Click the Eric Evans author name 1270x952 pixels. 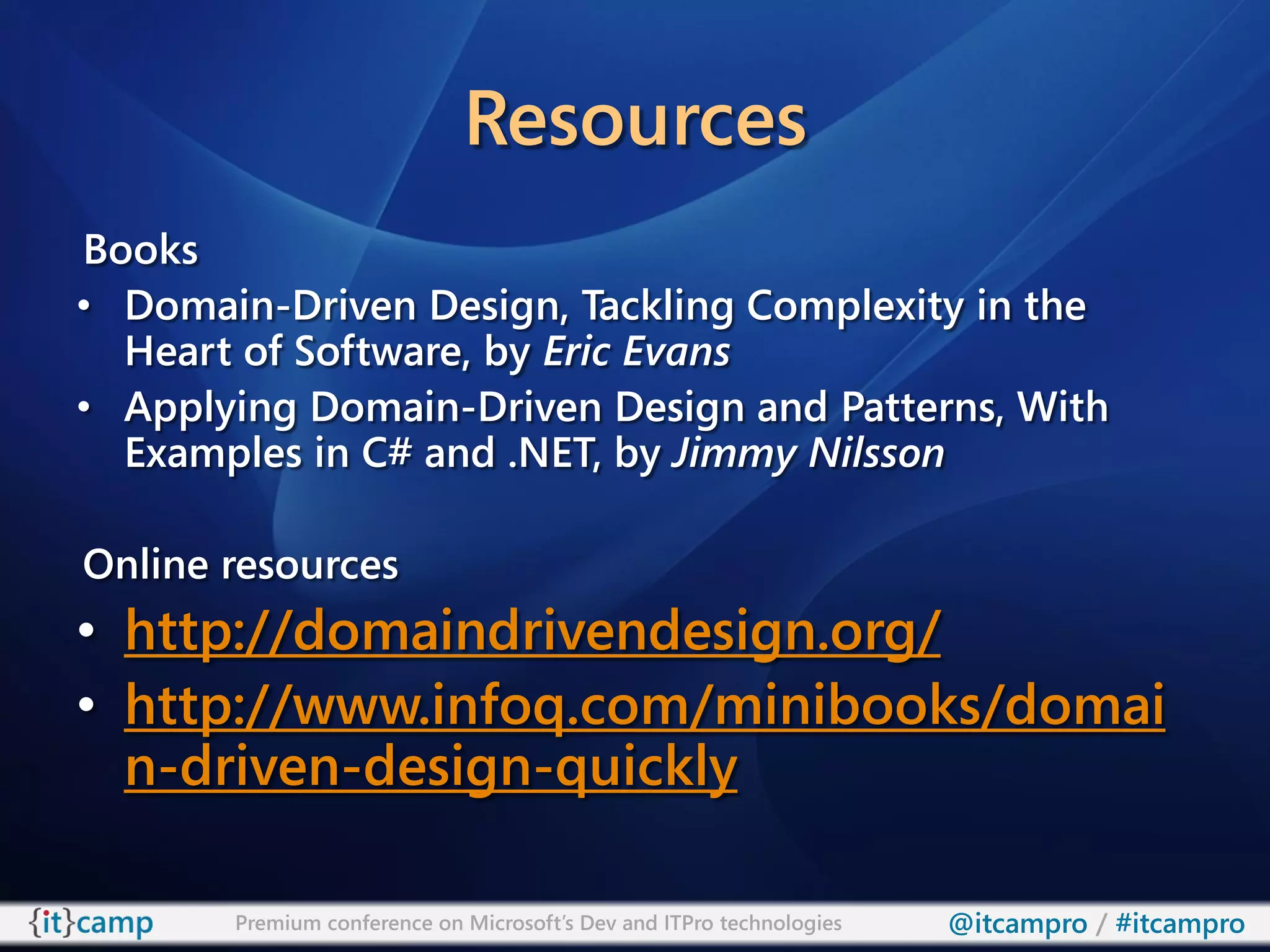(637, 352)
